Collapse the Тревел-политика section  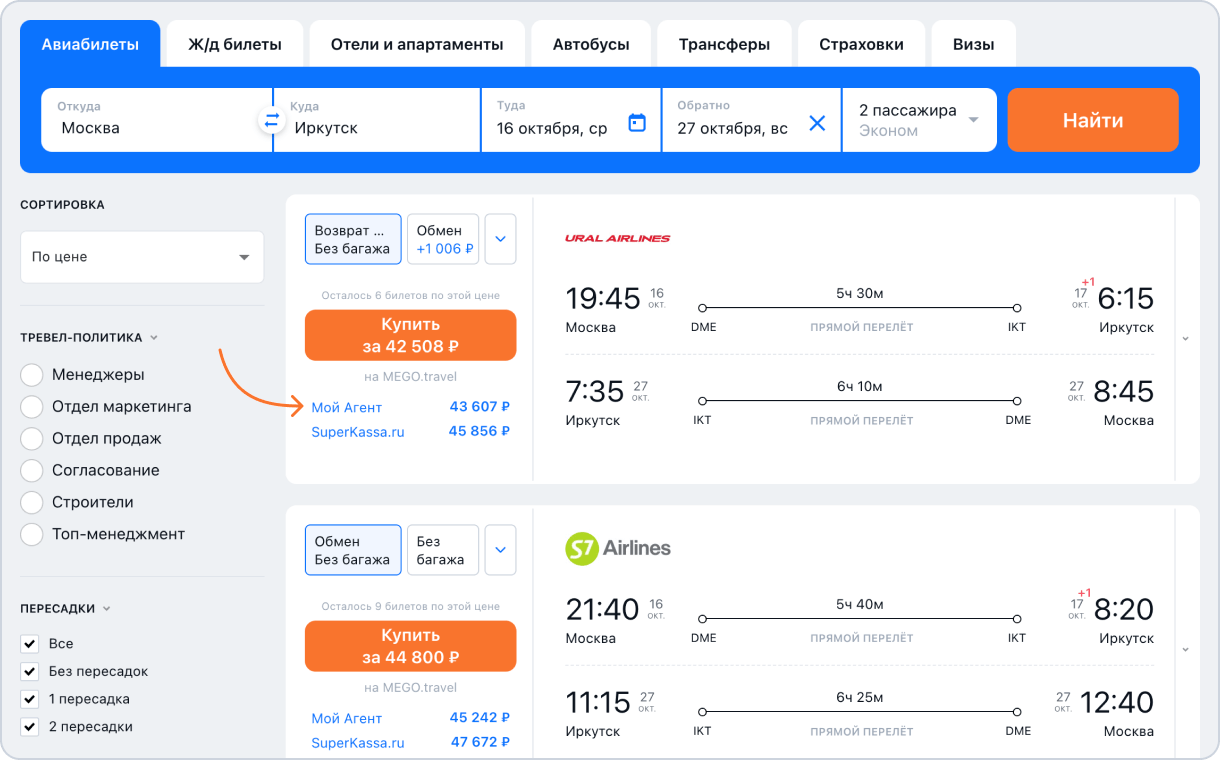(x=154, y=338)
